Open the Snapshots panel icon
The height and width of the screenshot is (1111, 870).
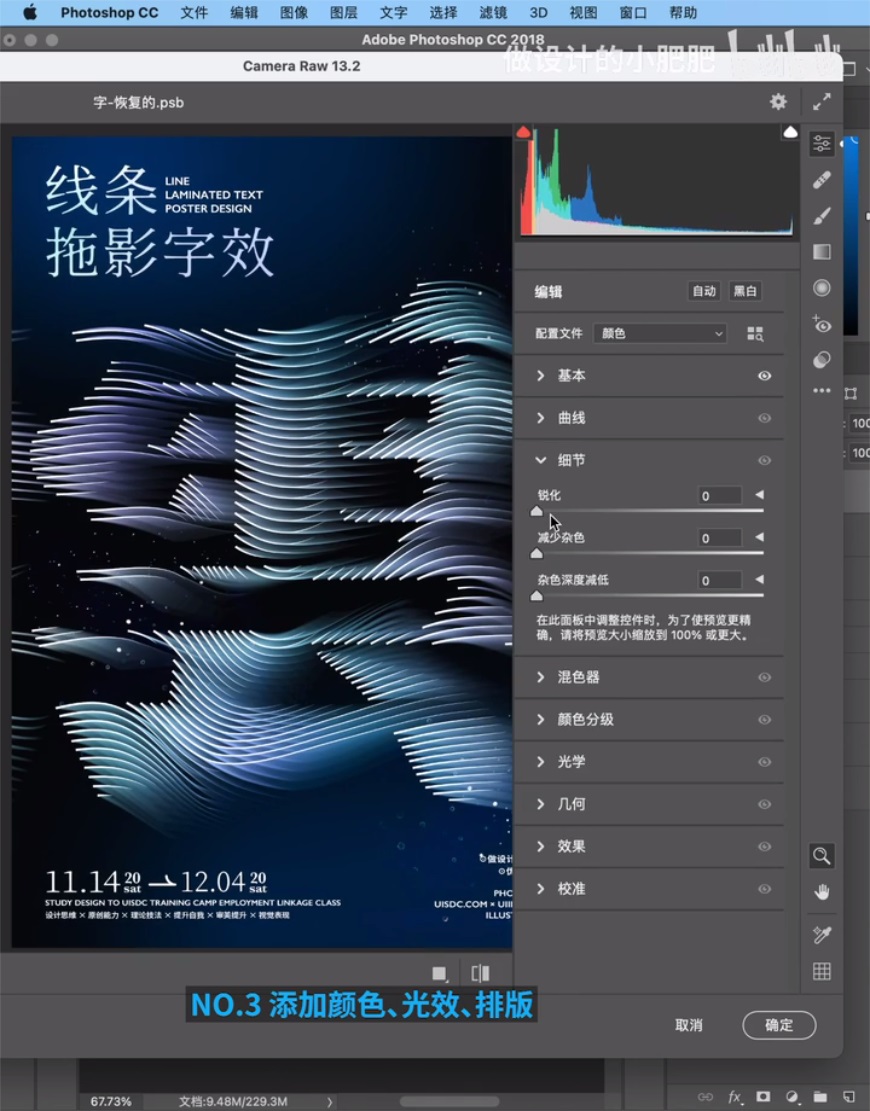click(x=822, y=360)
